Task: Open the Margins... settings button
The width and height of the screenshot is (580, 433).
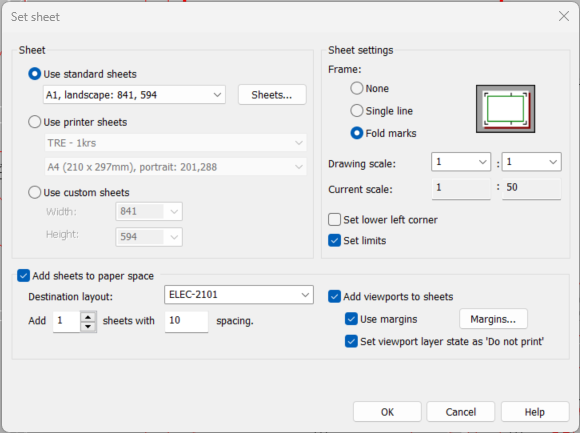Action: click(x=493, y=319)
